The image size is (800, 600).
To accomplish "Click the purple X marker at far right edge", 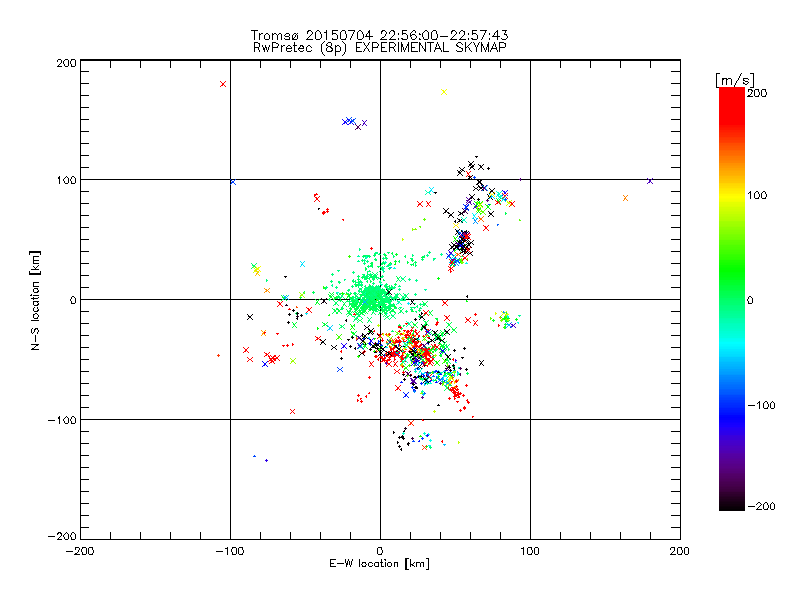I will (x=649, y=181).
